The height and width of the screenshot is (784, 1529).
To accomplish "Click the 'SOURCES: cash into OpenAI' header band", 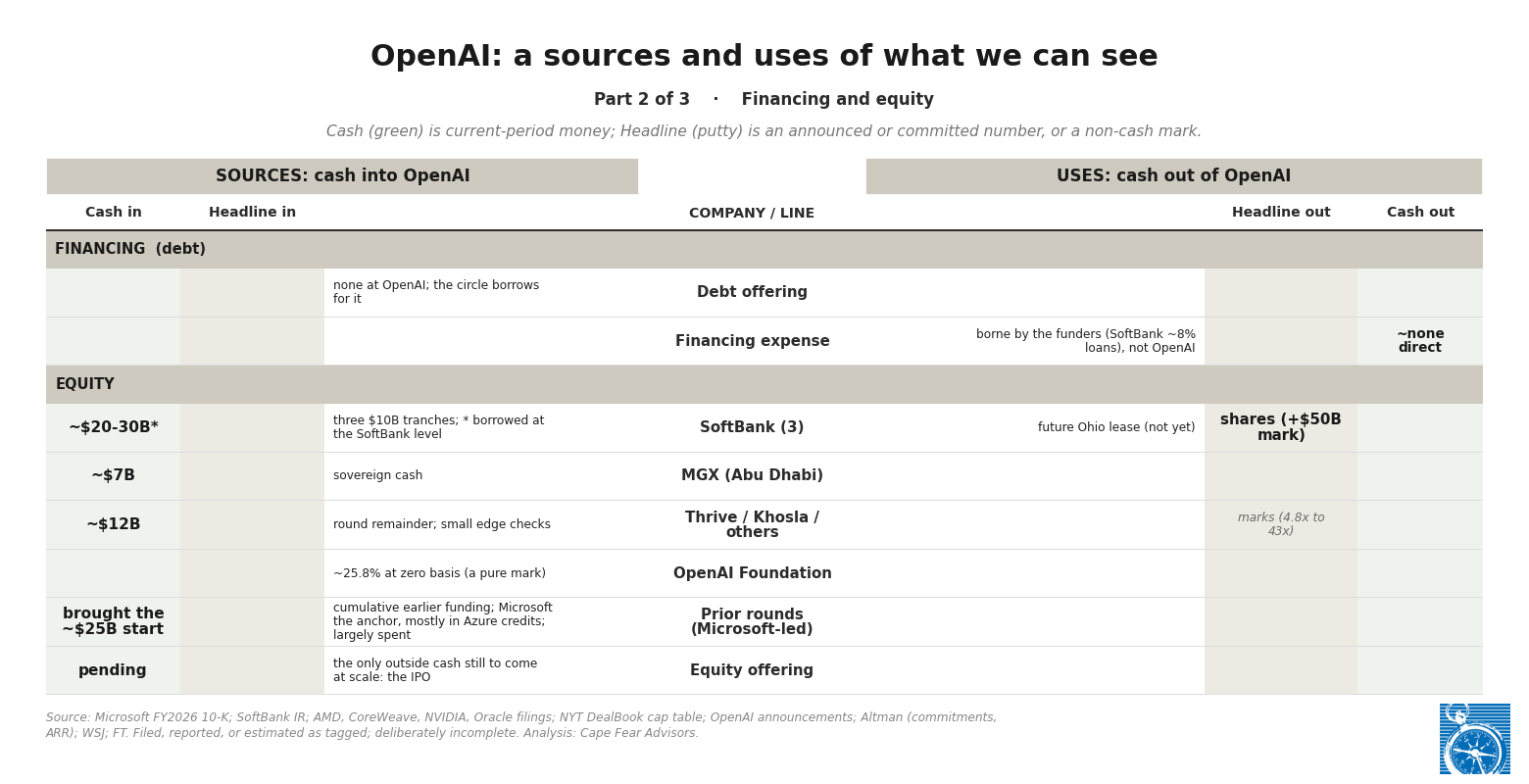I will tap(342, 176).
